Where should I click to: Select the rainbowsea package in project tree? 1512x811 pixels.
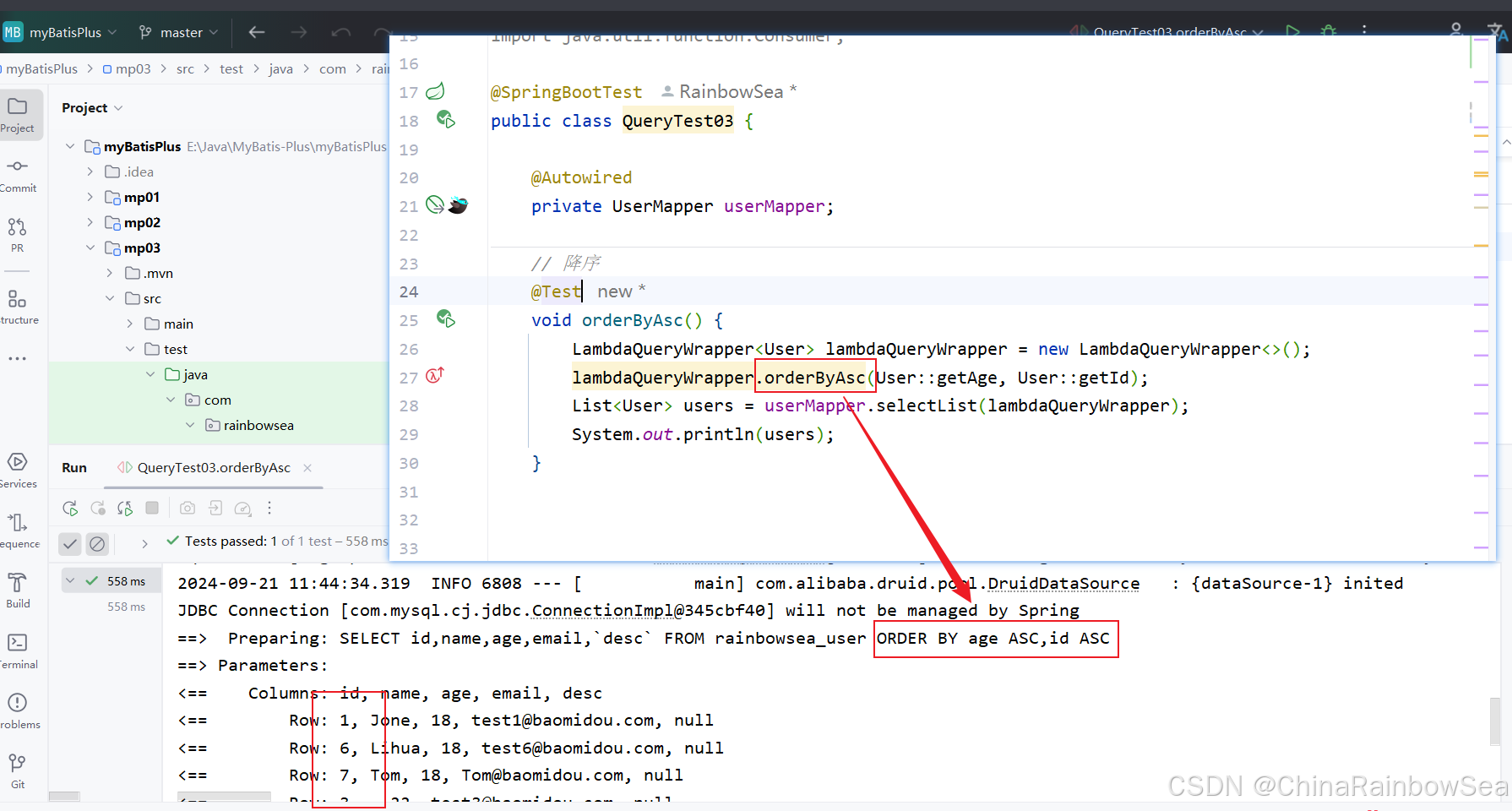point(258,425)
